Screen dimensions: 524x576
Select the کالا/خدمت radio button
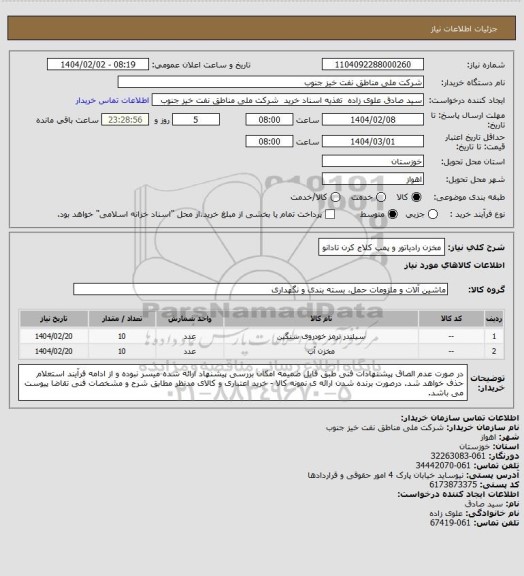pyautogui.click(x=335, y=197)
